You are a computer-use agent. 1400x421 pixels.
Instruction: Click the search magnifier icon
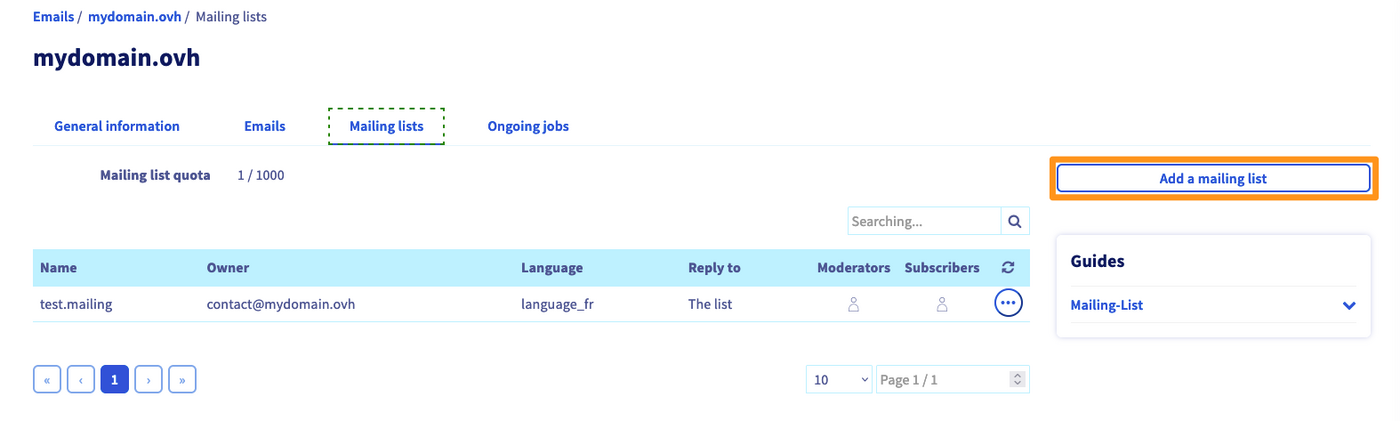[1015, 221]
